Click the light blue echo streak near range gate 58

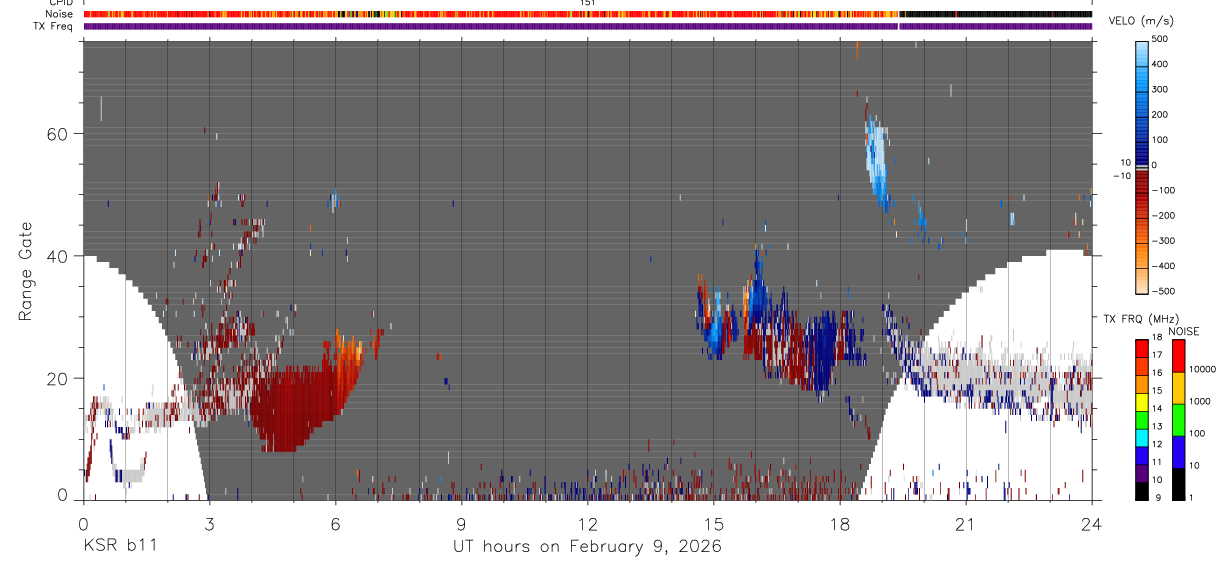[x=876, y=160]
